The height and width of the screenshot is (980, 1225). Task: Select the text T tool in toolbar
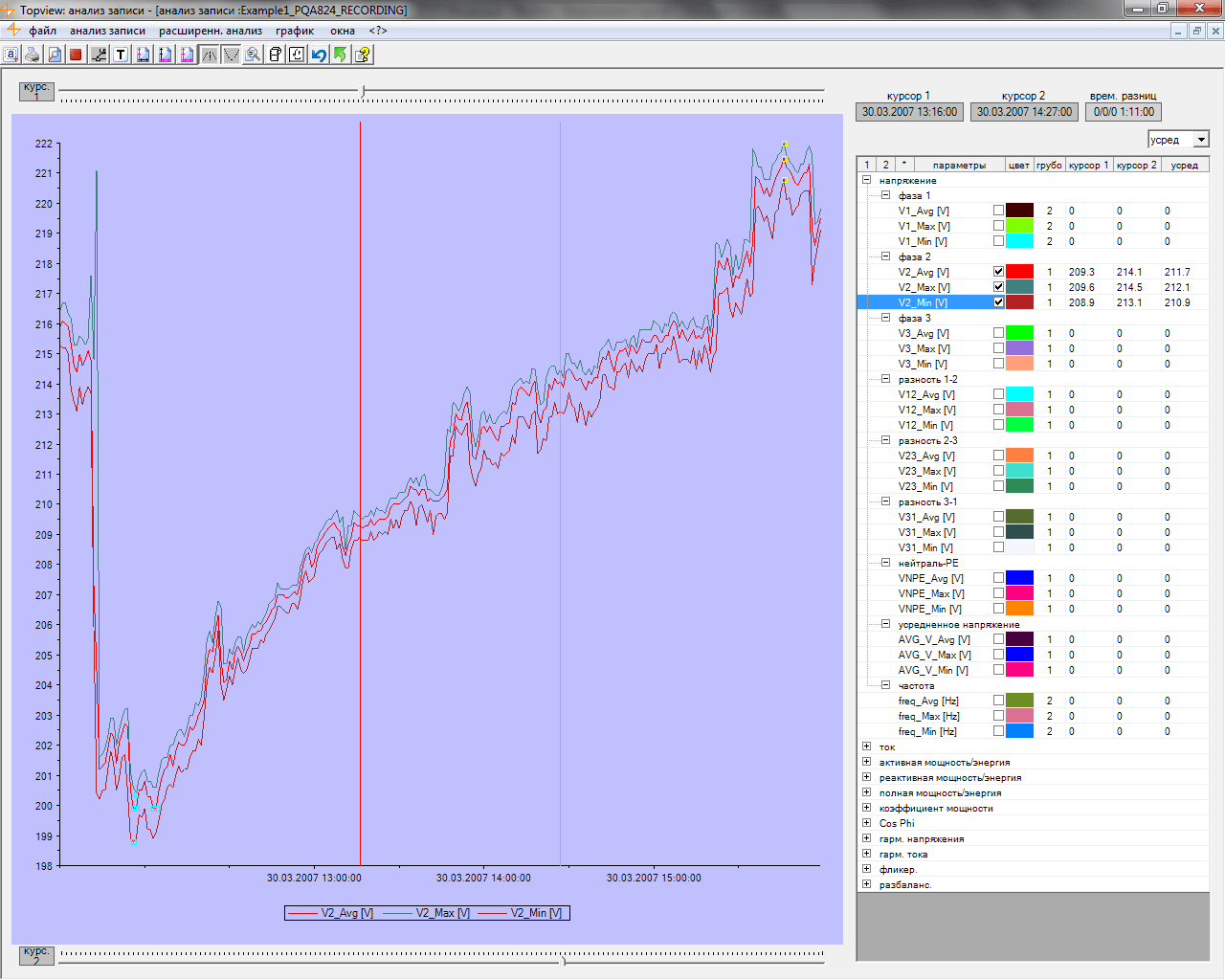pos(121,55)
